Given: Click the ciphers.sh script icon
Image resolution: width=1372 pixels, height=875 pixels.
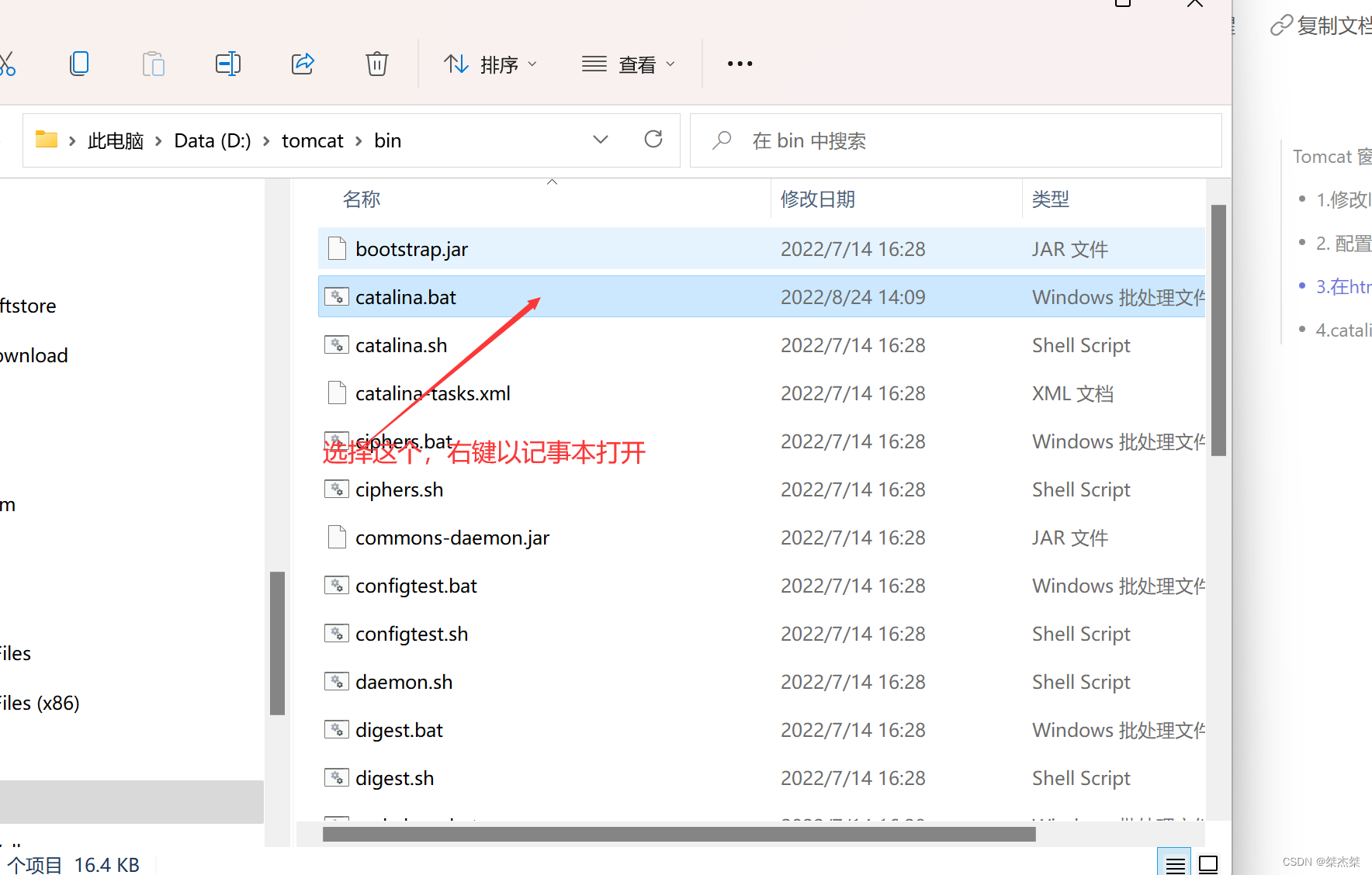Looking at the screenshot, I should 337,489.
